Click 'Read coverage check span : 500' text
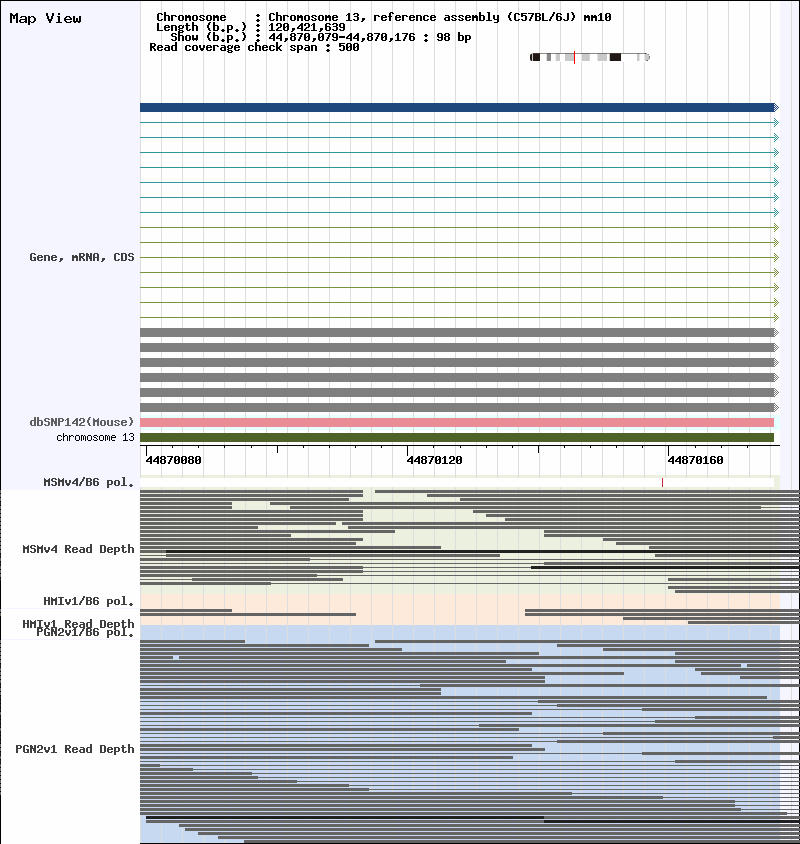Image resolution: width=800 pixels, height=844 pixels. 254,47
